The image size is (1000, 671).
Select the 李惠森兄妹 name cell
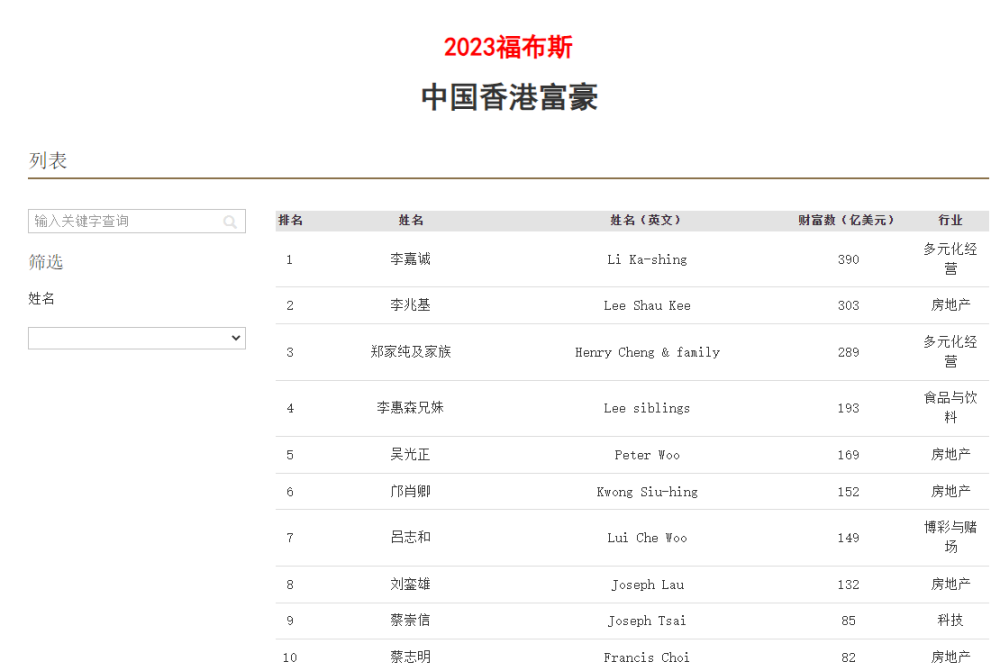pyautogui.click(x=411, y=408)
